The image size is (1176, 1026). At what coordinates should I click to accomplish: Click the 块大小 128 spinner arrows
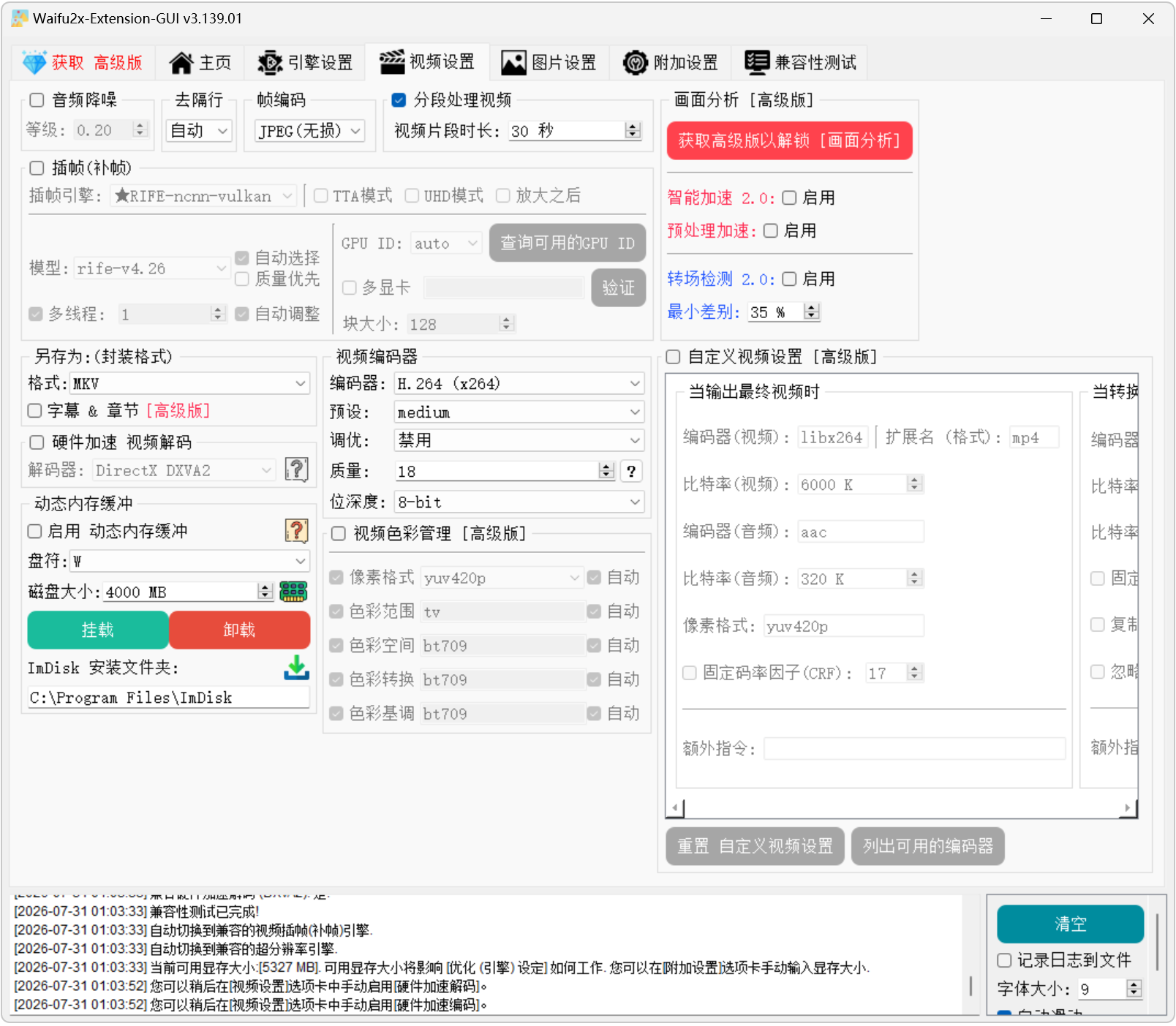pyautogui.click(x=507, y=323)
